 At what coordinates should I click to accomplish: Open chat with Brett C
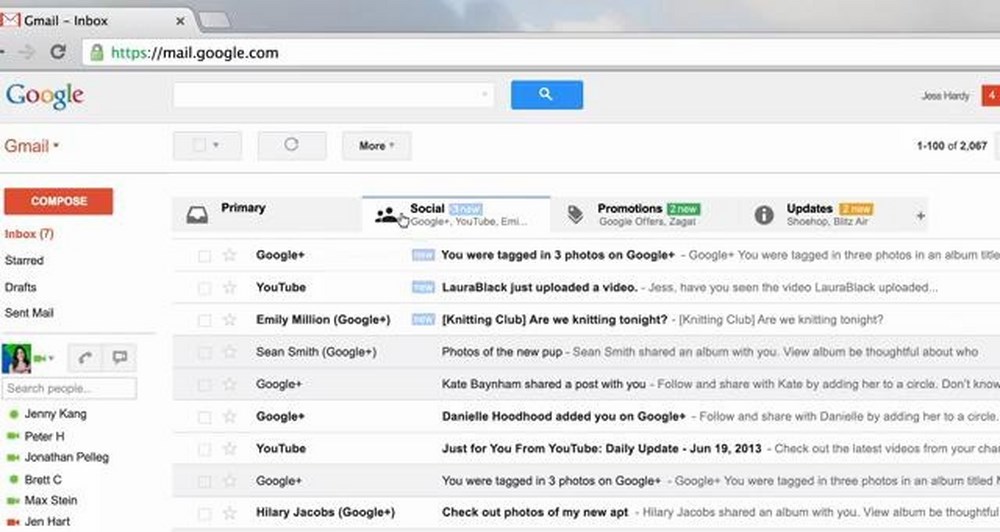click(43, 480)
